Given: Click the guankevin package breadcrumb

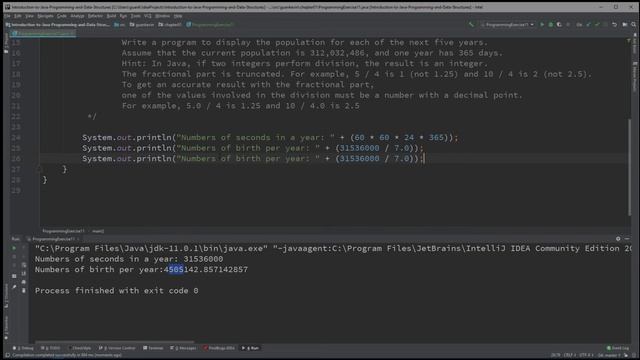Looking at the screenshot, I should 142,25.
